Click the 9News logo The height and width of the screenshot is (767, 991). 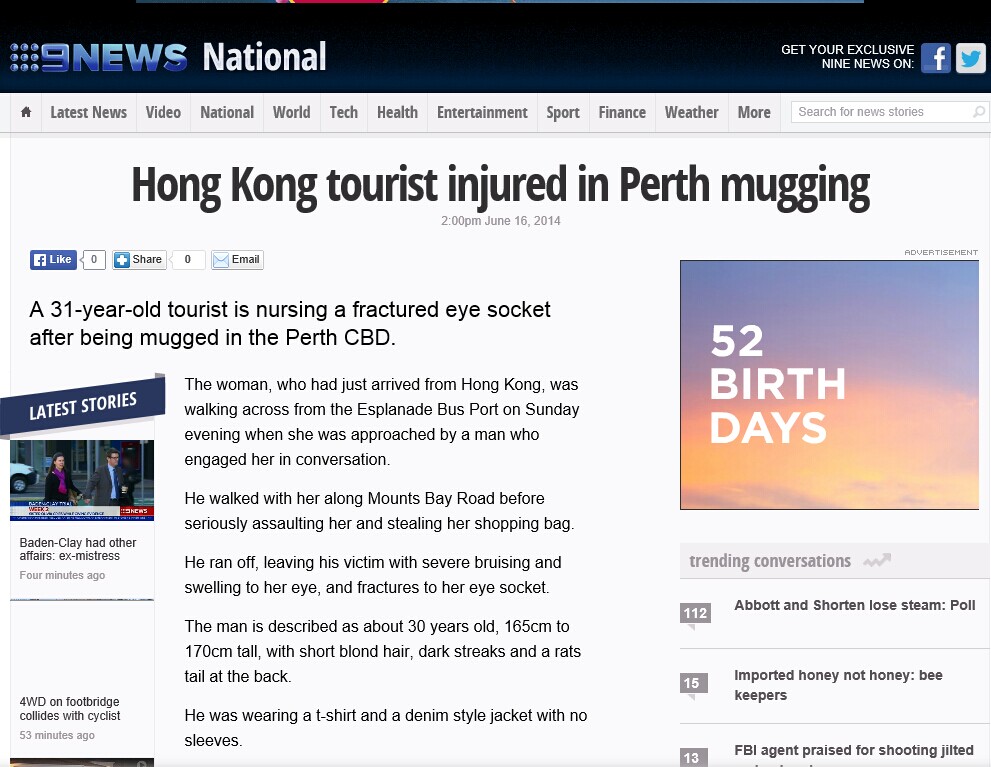(99, 57)
